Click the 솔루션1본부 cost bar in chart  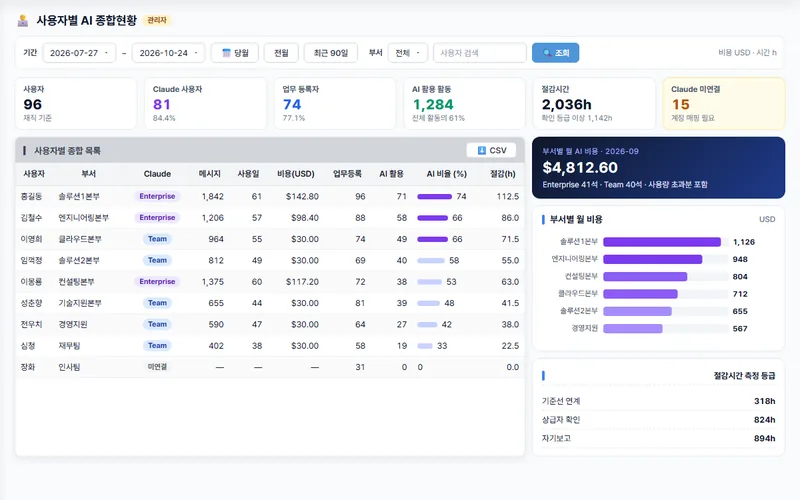[662, 242]
